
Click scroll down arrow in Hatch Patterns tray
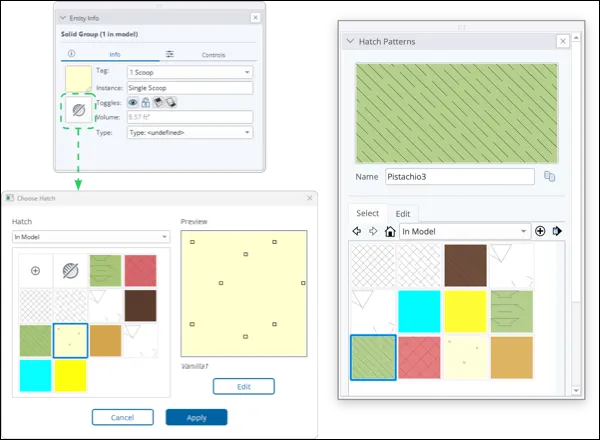click(576, 390)
